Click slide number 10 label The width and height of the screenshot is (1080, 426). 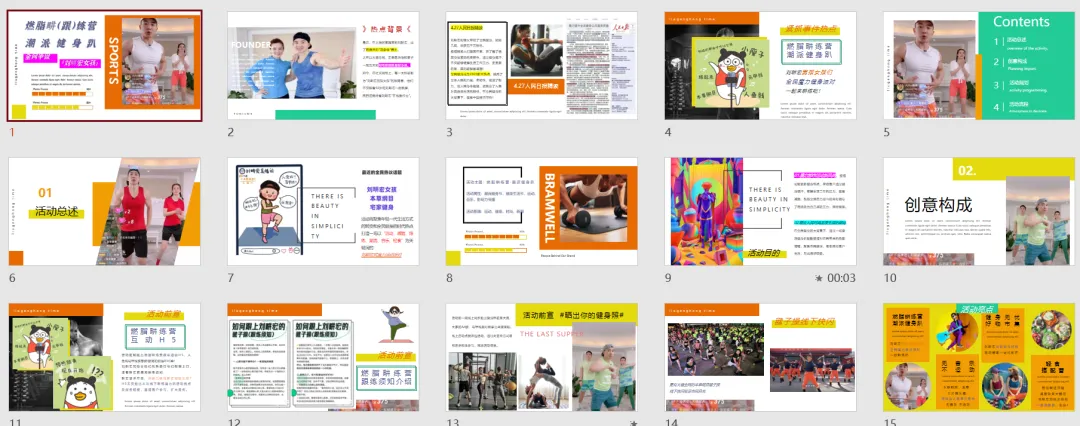[x=890, y=278]
